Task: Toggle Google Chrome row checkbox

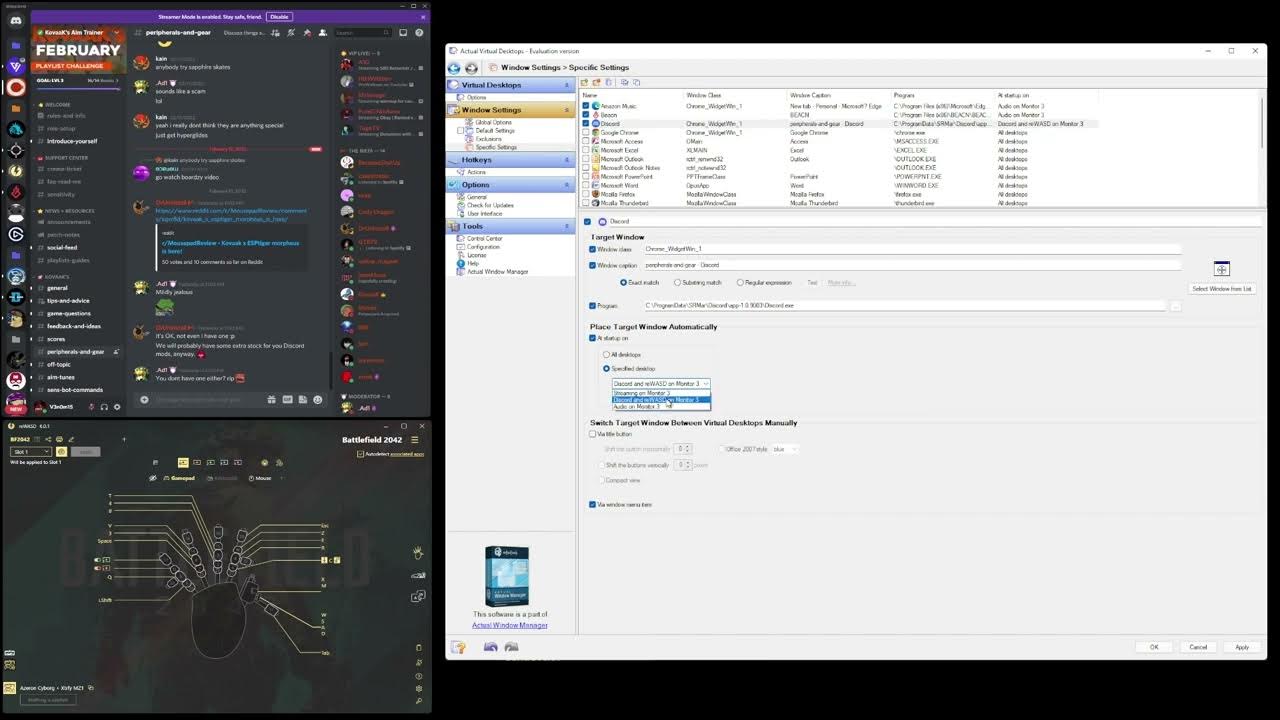Action: click(x=586, y=132)
